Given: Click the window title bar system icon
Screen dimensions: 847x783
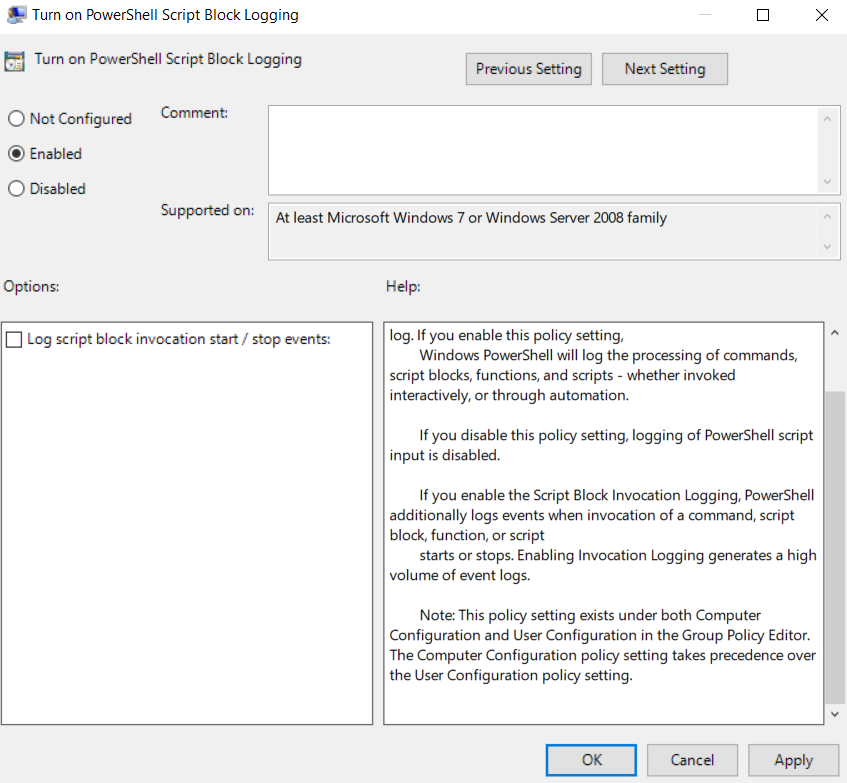Looking at the screenshot, I should coord(16,15).
